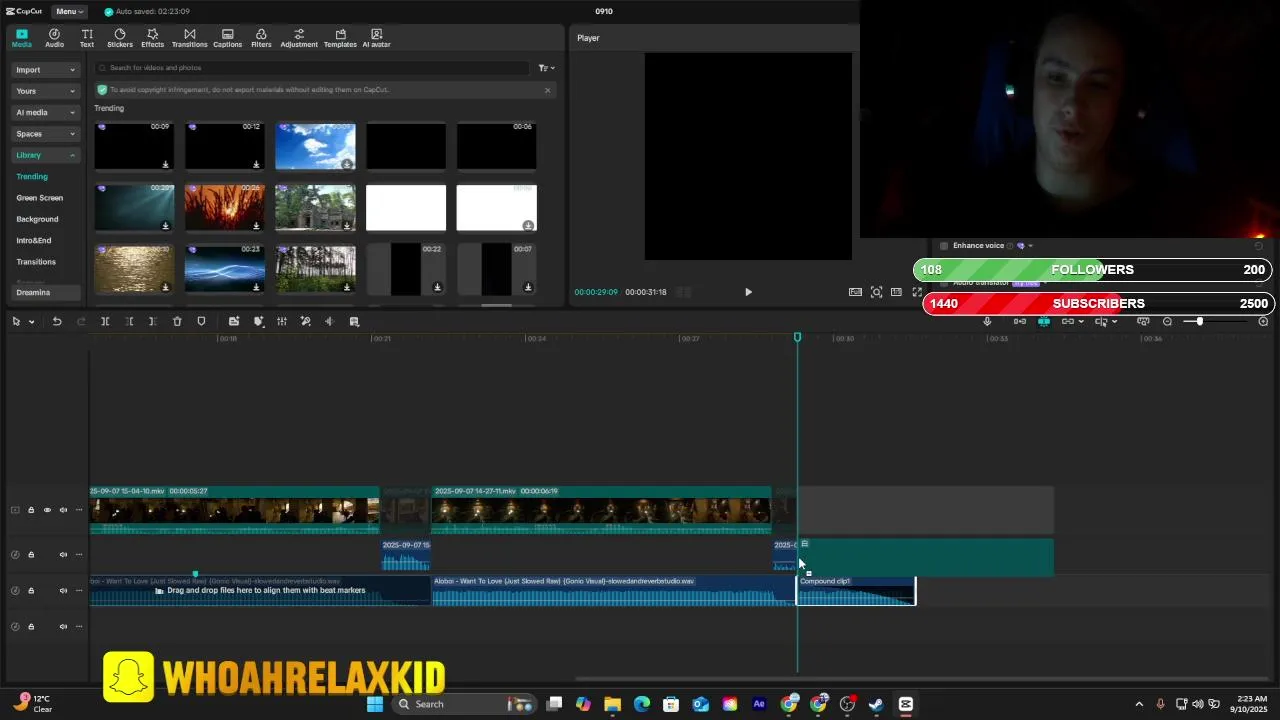
Task: Open more options for video track
Action: (x=79, y=510)
